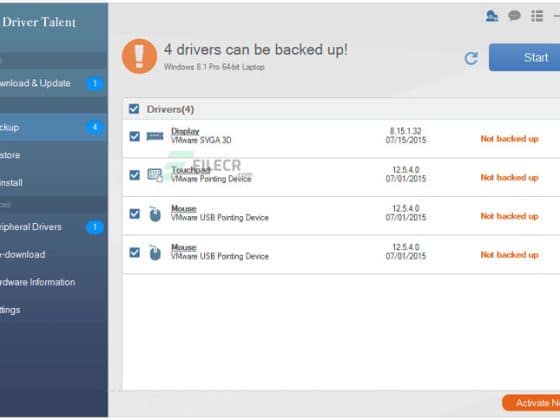Click the mouse icon beside the last Mouse driver
Screen dimensions: 560x420
pos(155,252)
